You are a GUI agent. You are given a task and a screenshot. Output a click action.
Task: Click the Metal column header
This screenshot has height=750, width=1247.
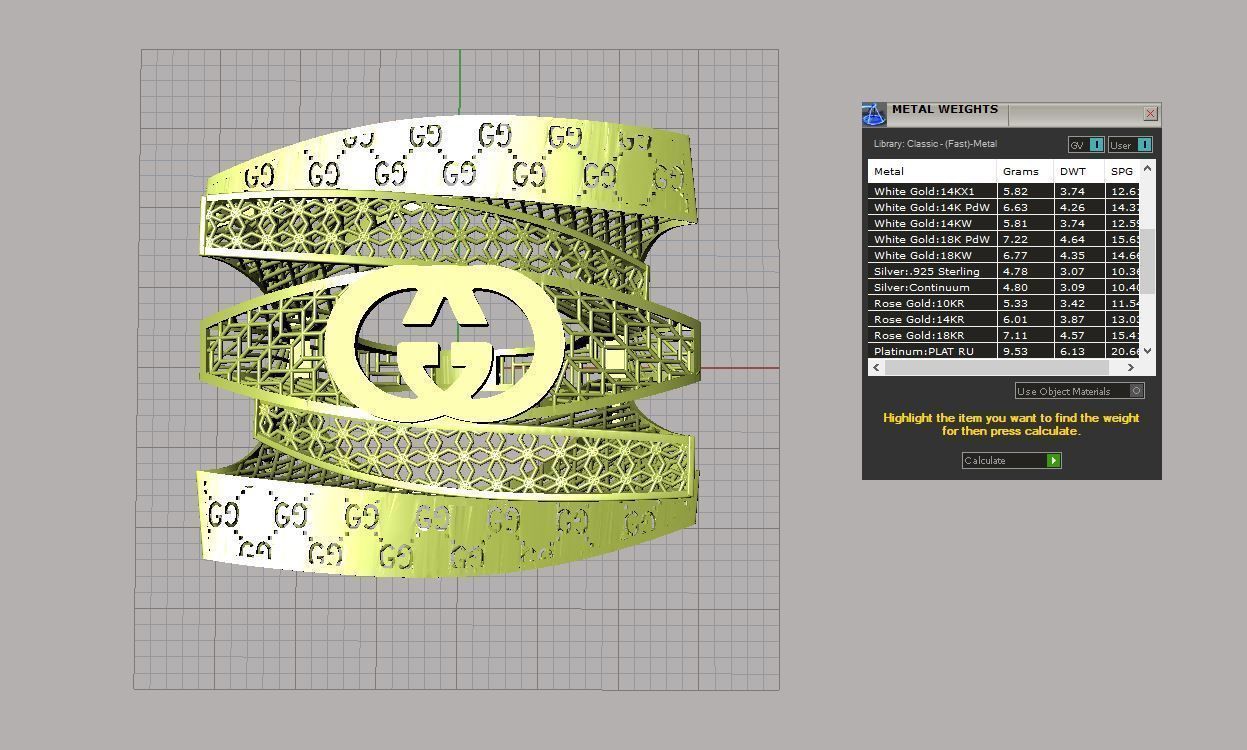pos(932,171)
